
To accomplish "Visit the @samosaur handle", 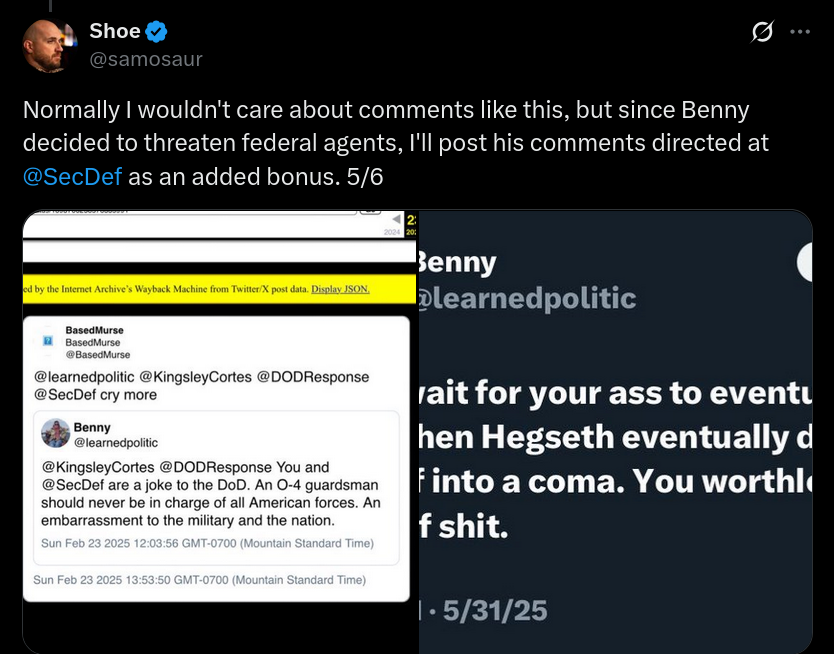I will click(x=146, y=59).
